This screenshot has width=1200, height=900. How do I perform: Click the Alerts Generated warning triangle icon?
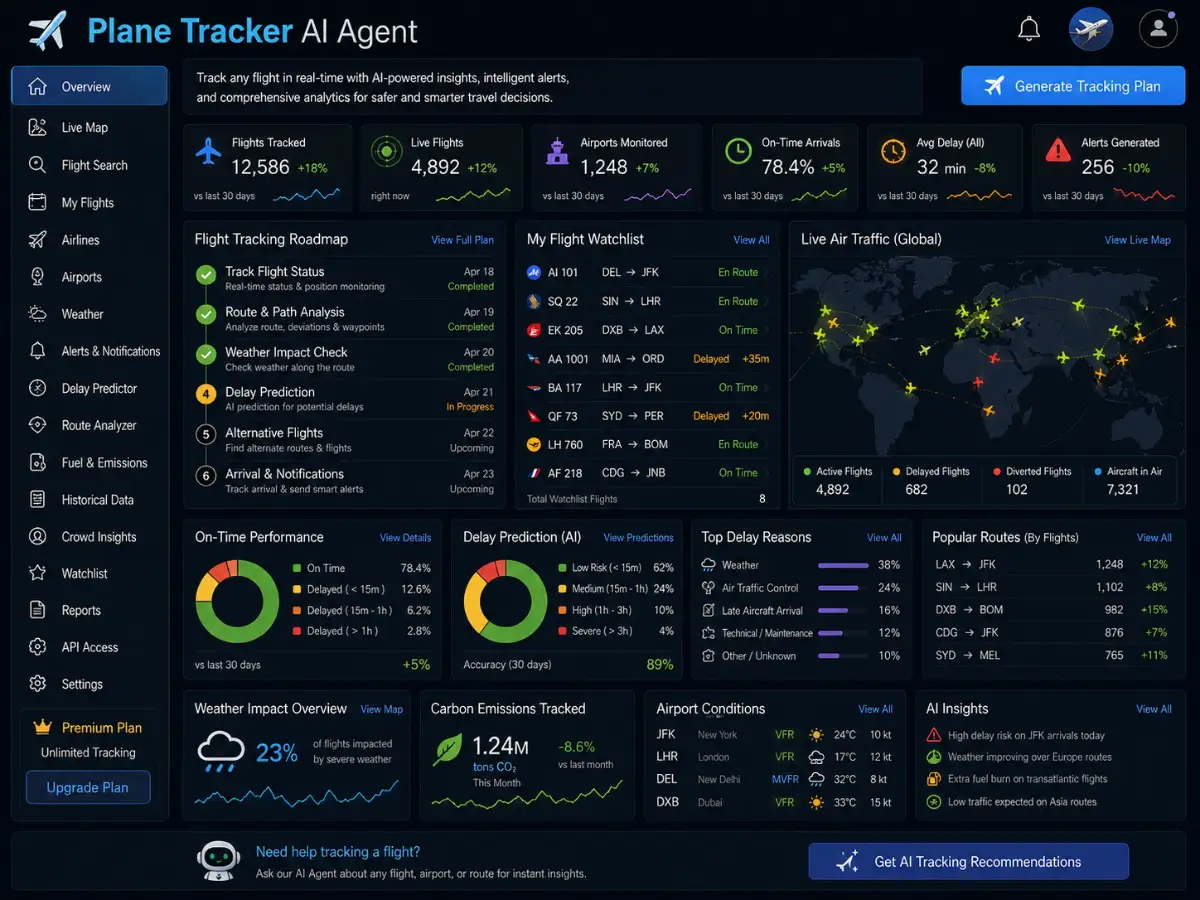point(1057,151)
